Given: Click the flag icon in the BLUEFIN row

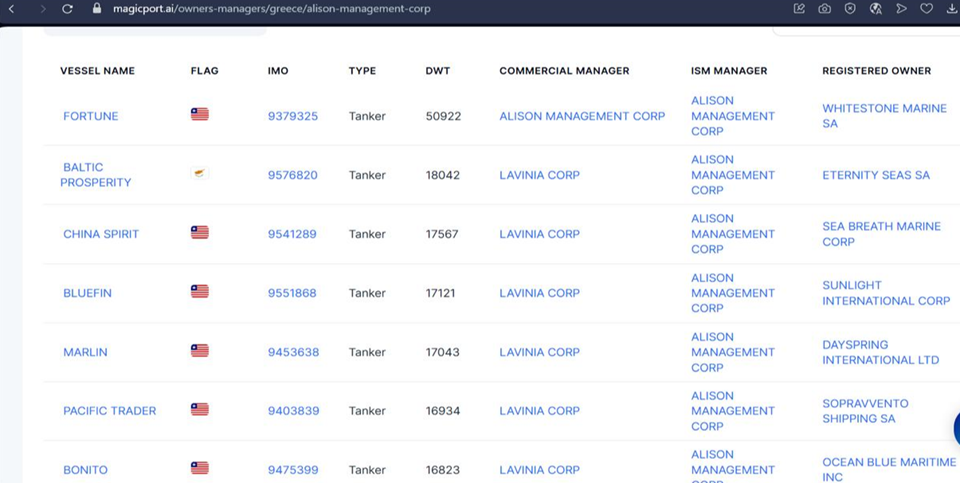Looking at the screenshot, I should 200,291.
